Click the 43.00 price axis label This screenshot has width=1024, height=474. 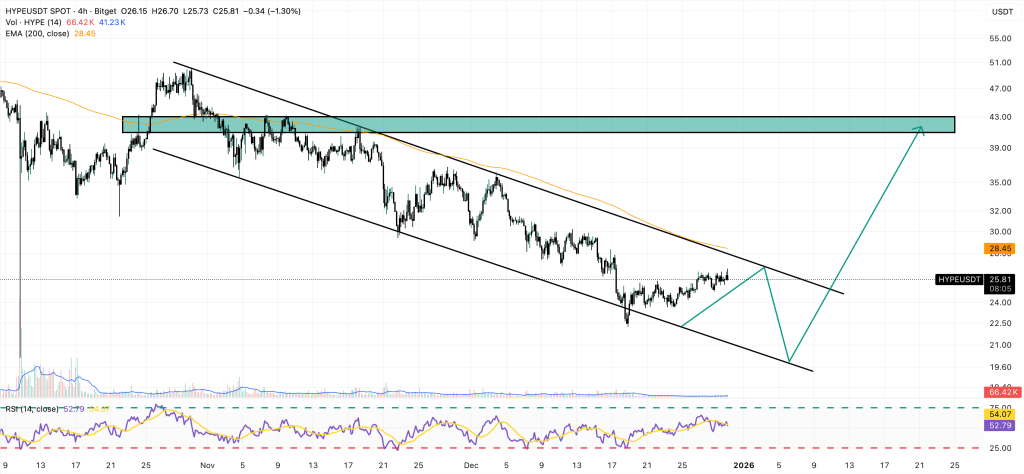[1001, 117]
